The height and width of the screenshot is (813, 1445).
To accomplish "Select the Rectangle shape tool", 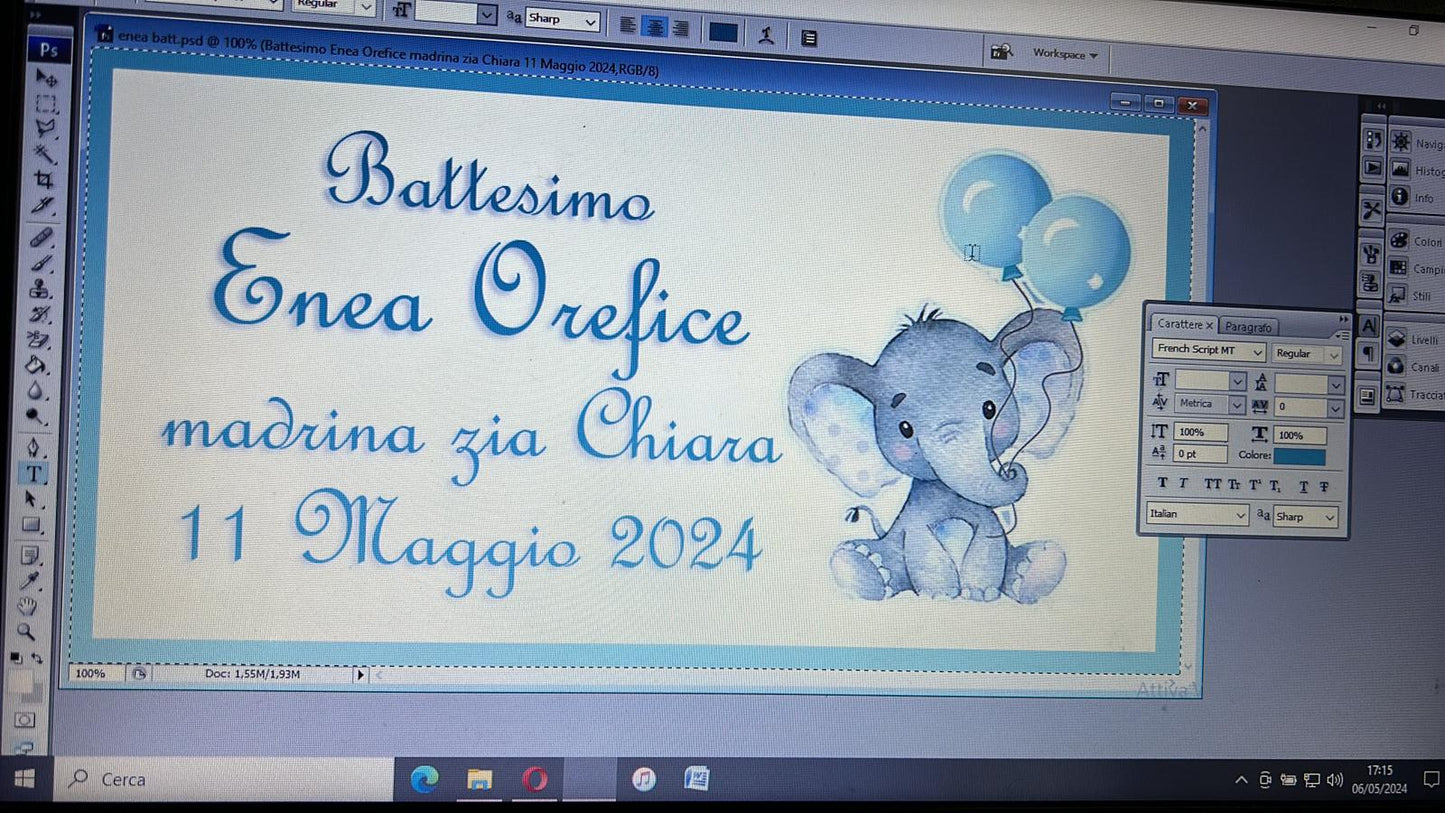I will point(31,524).
